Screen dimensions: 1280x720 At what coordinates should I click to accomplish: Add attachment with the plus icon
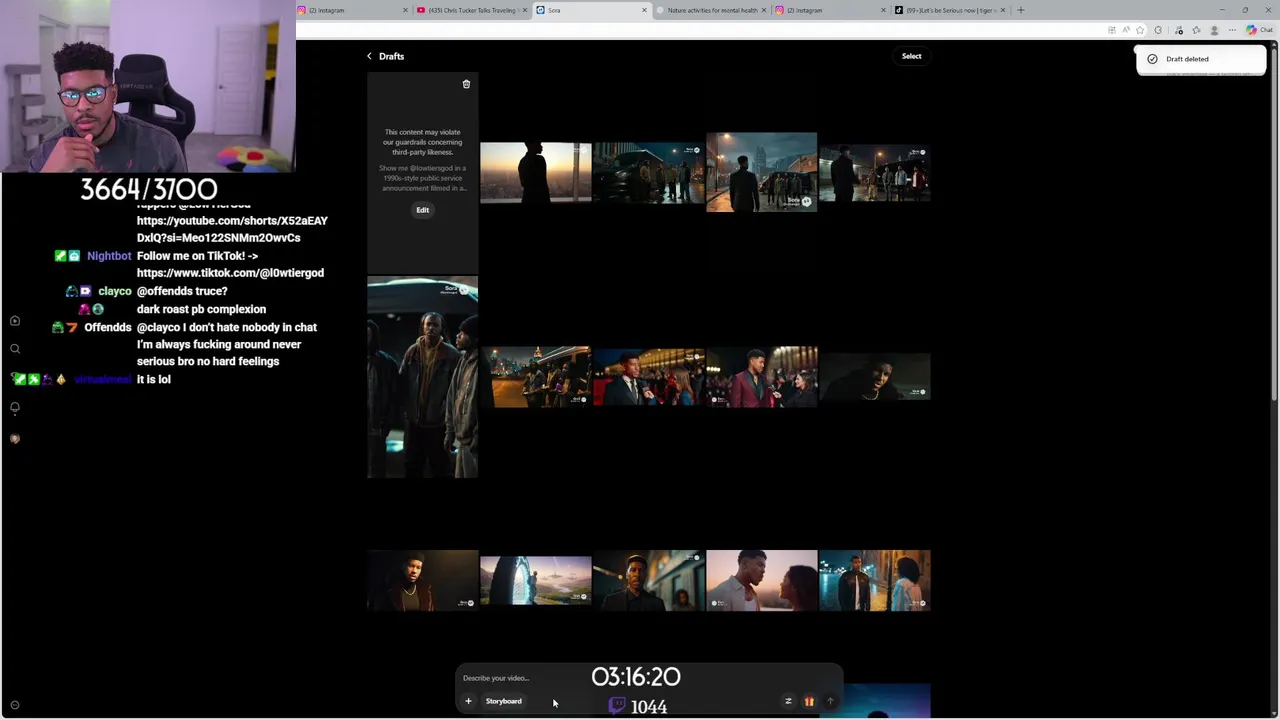pos(468,701)
